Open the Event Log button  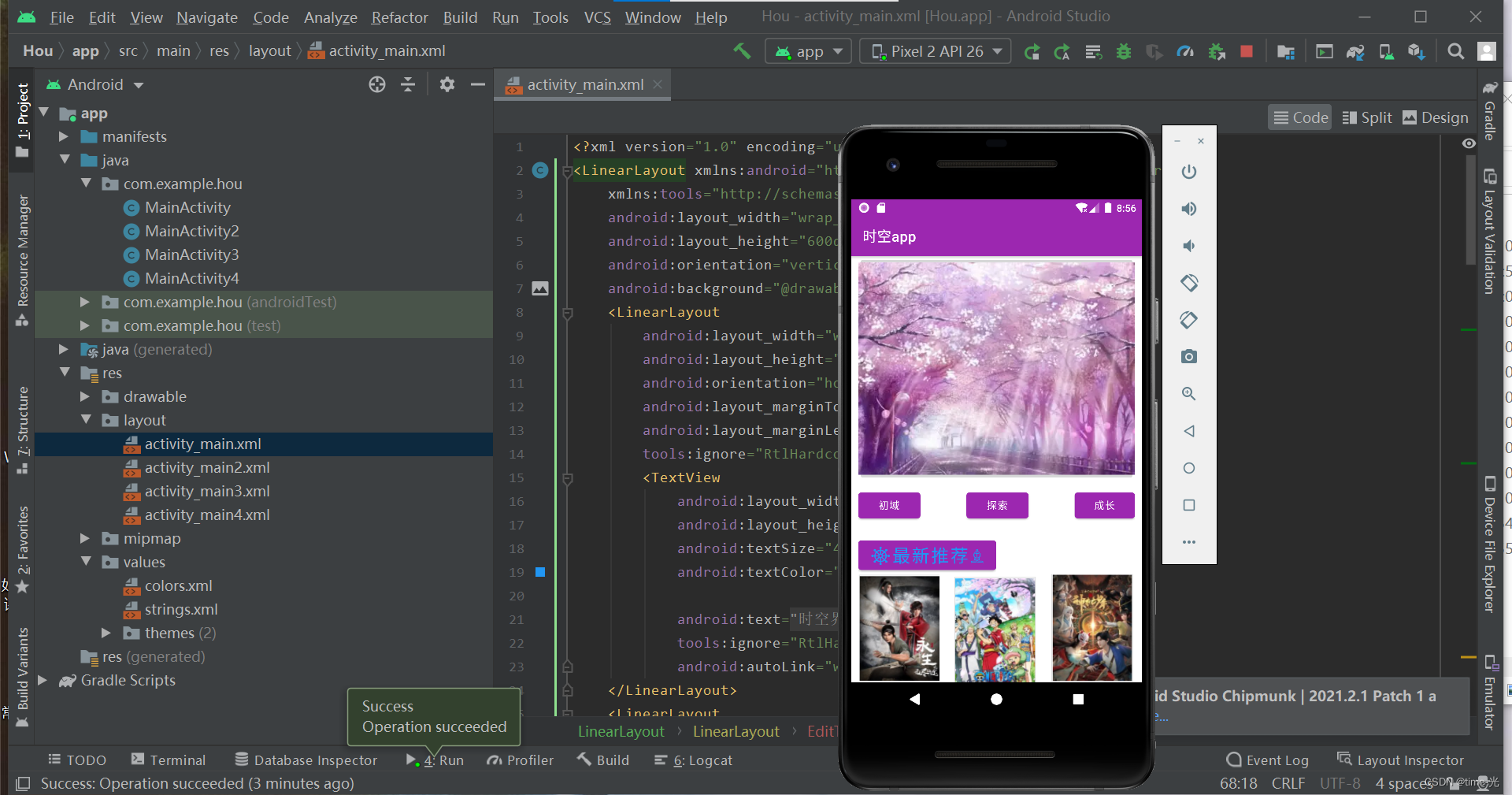click(x=1268, y=760)
